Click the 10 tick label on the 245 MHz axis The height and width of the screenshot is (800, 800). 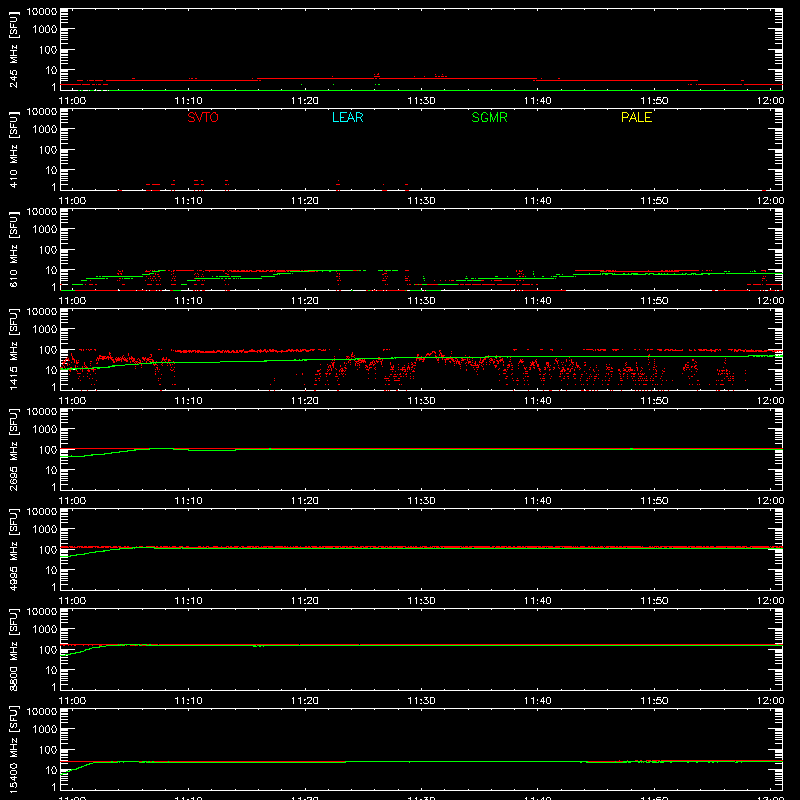click(51, 70)
